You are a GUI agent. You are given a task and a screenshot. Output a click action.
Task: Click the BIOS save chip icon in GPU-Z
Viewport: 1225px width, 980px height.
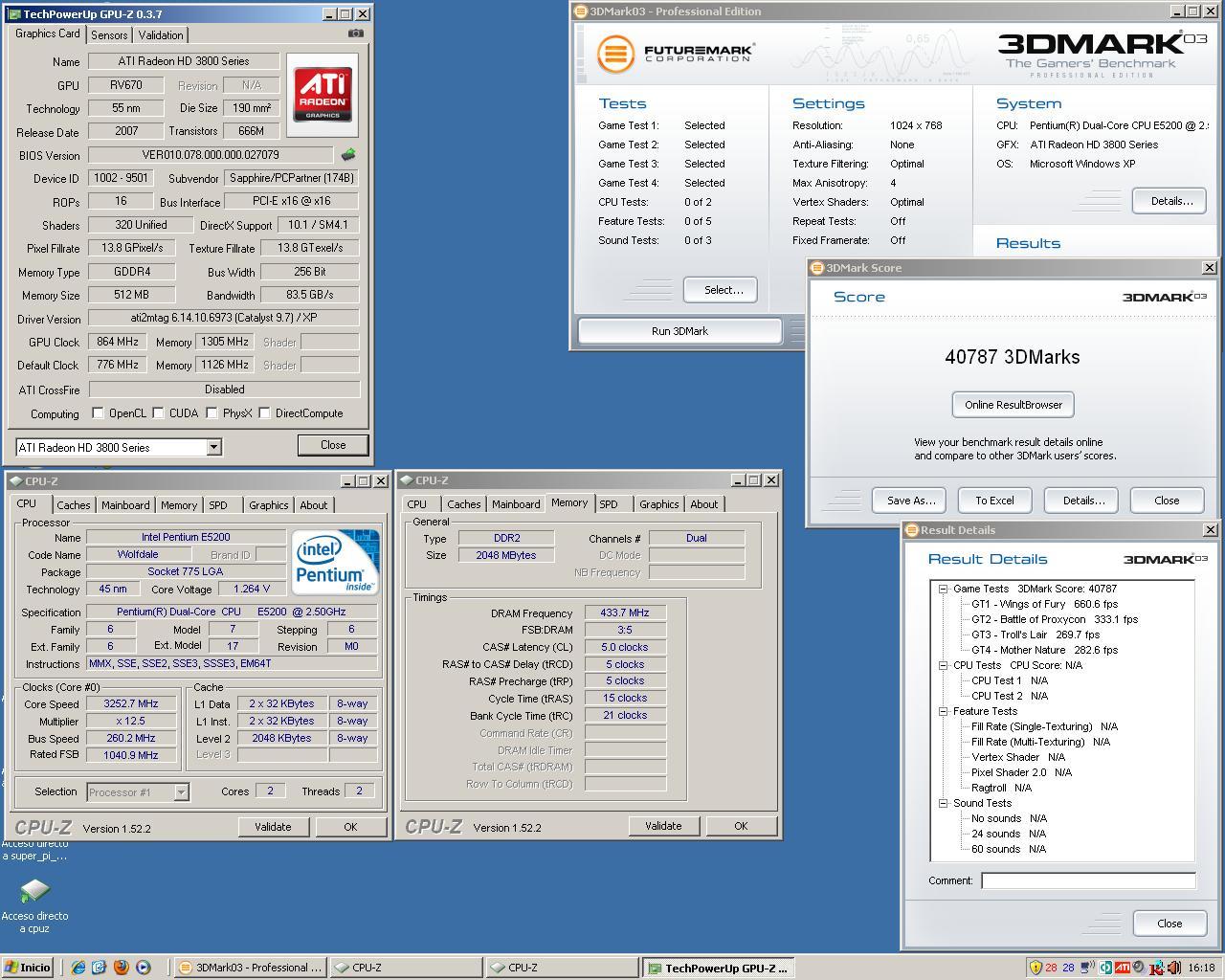coord(348,154)
